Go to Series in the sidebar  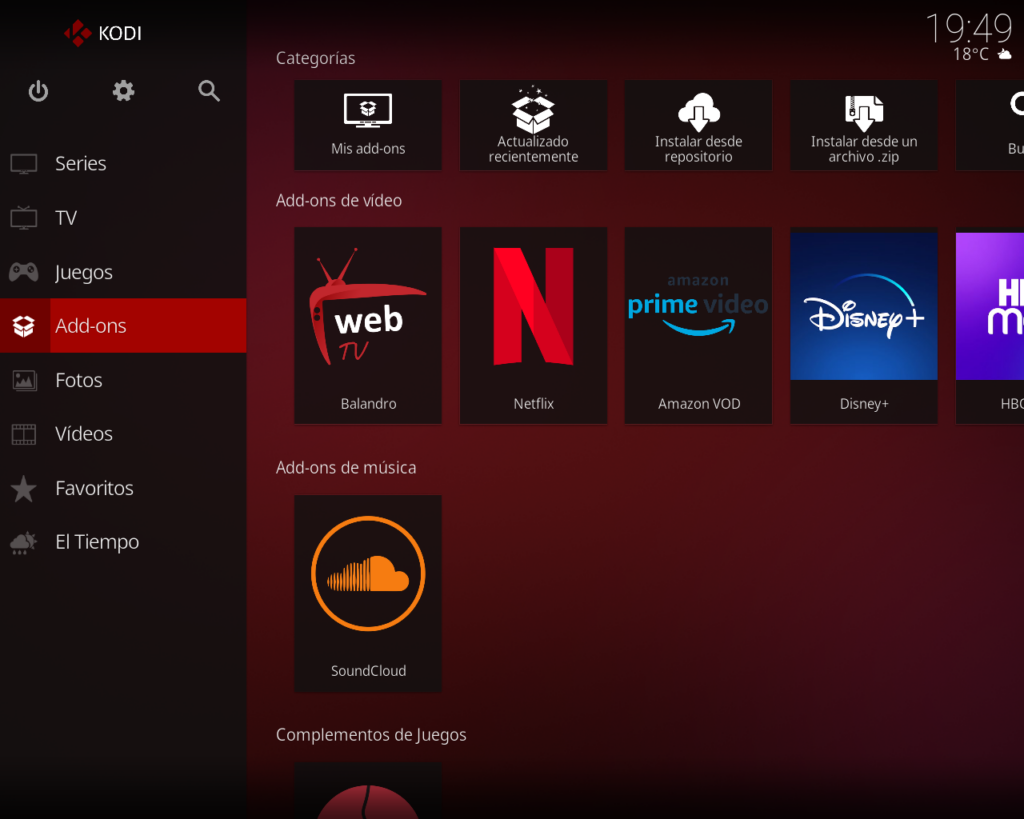80,164
